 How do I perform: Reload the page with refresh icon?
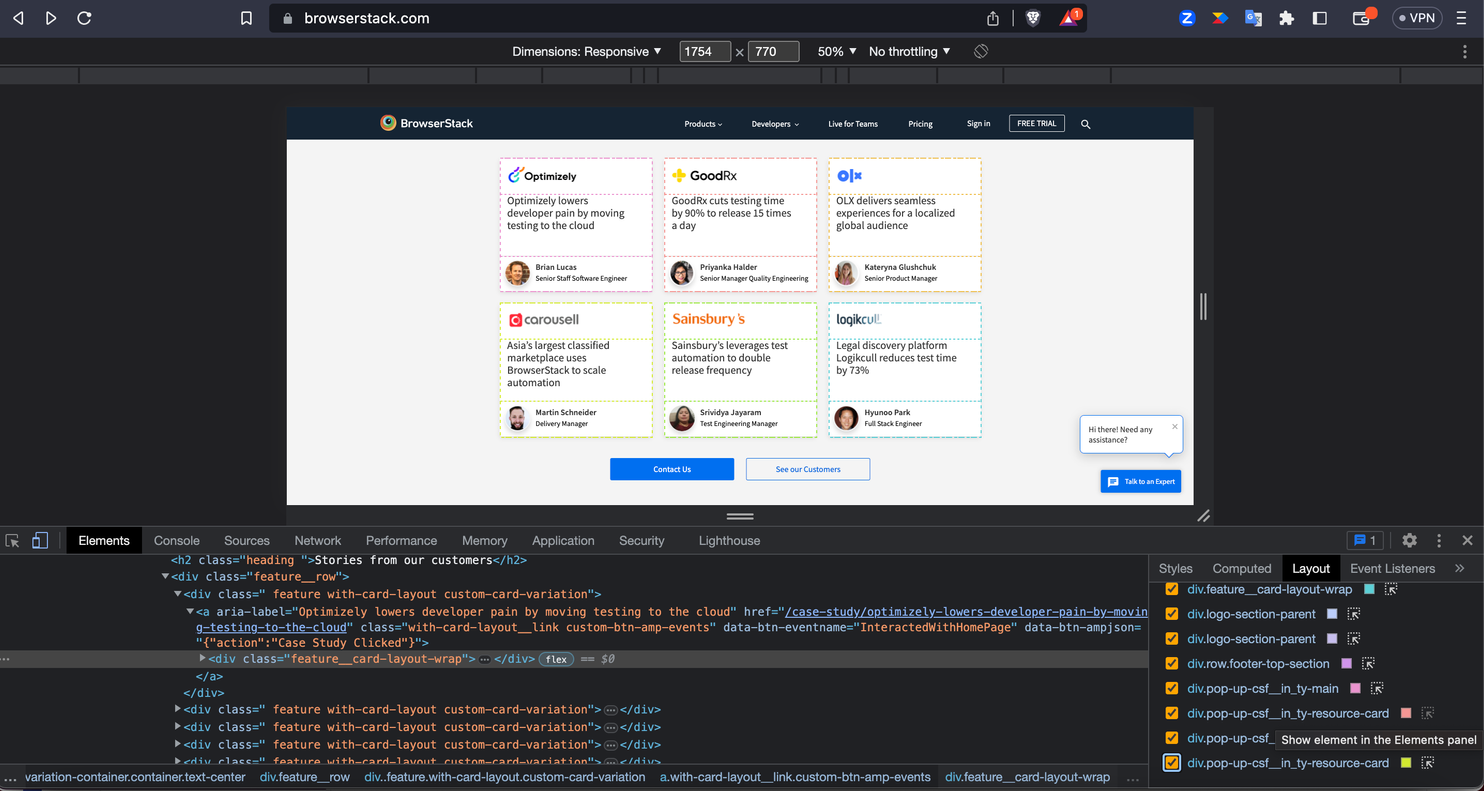[x=84, y=18]
